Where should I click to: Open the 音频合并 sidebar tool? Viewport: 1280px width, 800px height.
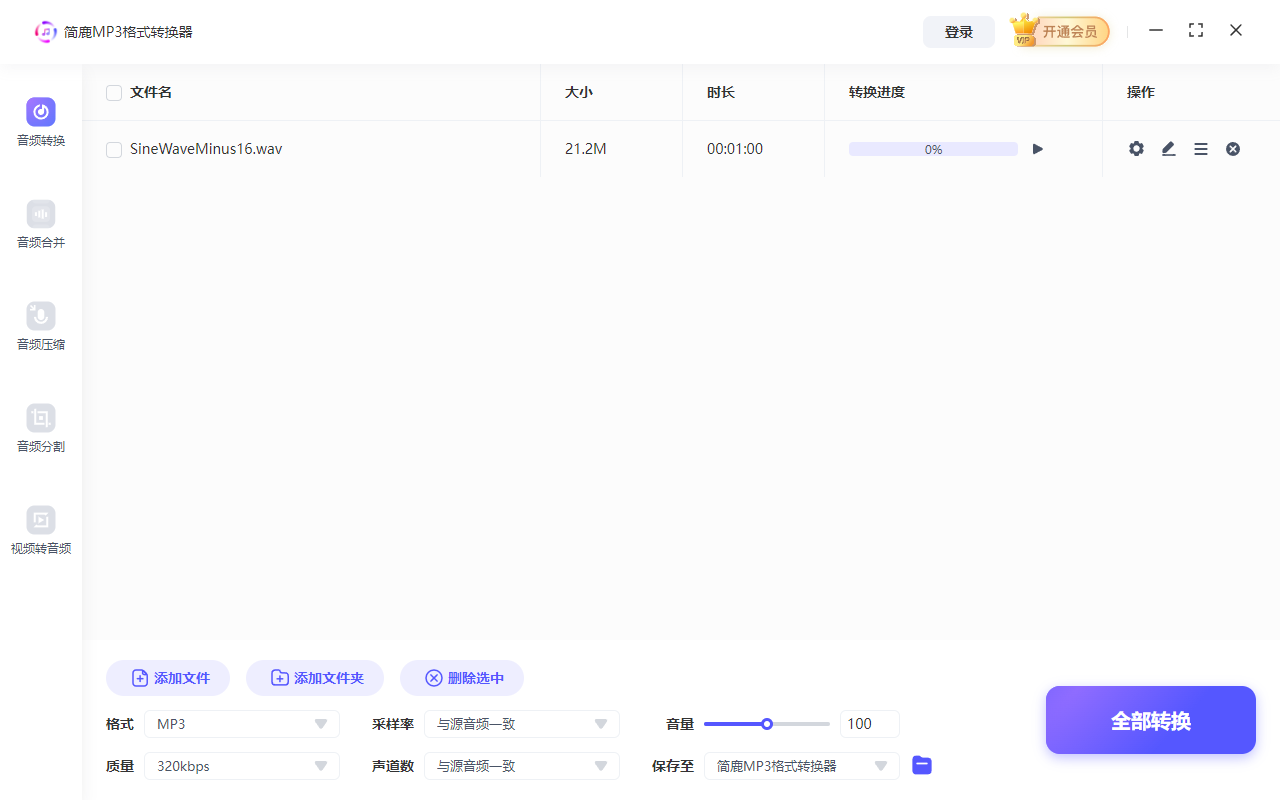(40, 225)
